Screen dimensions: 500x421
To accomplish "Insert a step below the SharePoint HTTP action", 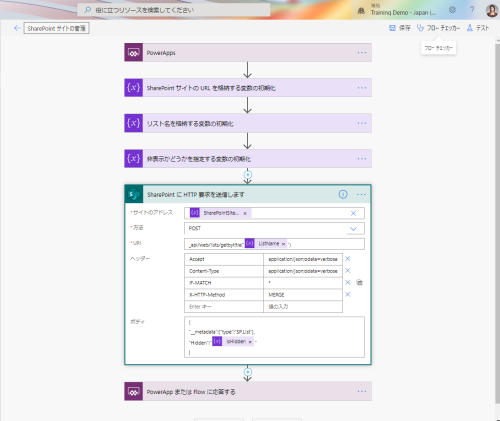I will pyautogui.click(x=248, y=372).
